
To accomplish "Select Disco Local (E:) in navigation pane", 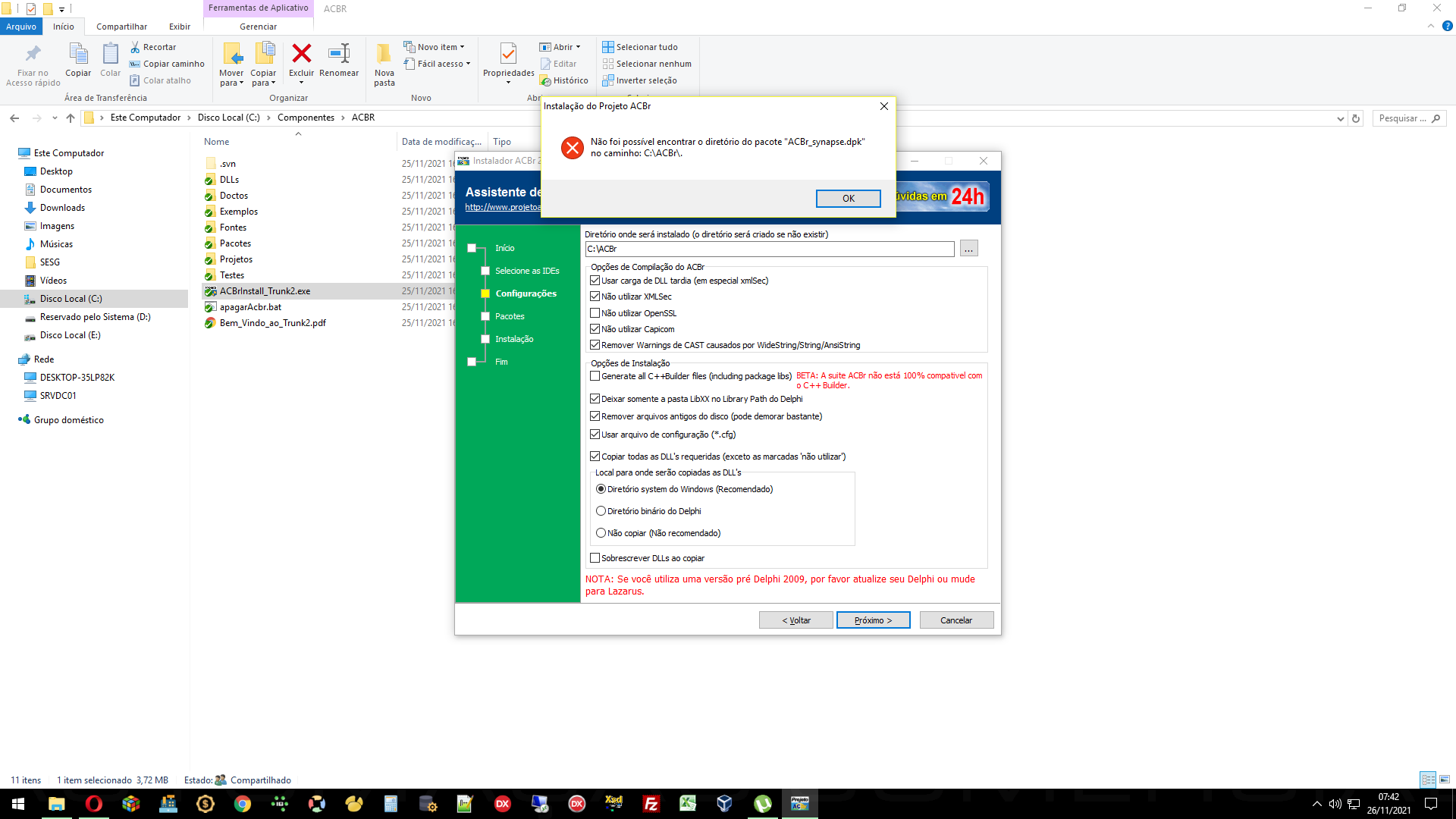I will (x=70, y=335).
